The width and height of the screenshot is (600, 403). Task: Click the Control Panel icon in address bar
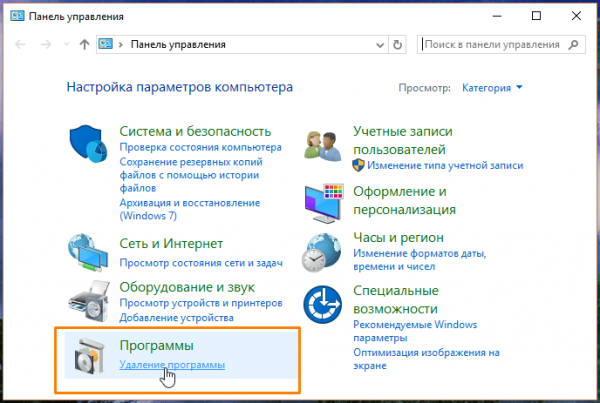point(105,44)
